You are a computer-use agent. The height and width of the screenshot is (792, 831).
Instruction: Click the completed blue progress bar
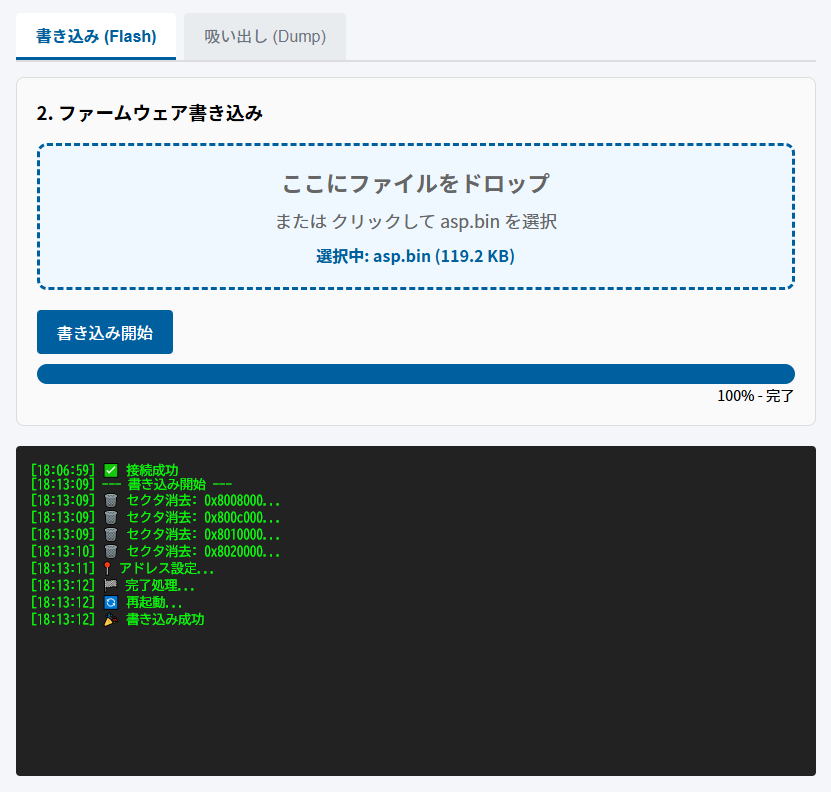416,374
